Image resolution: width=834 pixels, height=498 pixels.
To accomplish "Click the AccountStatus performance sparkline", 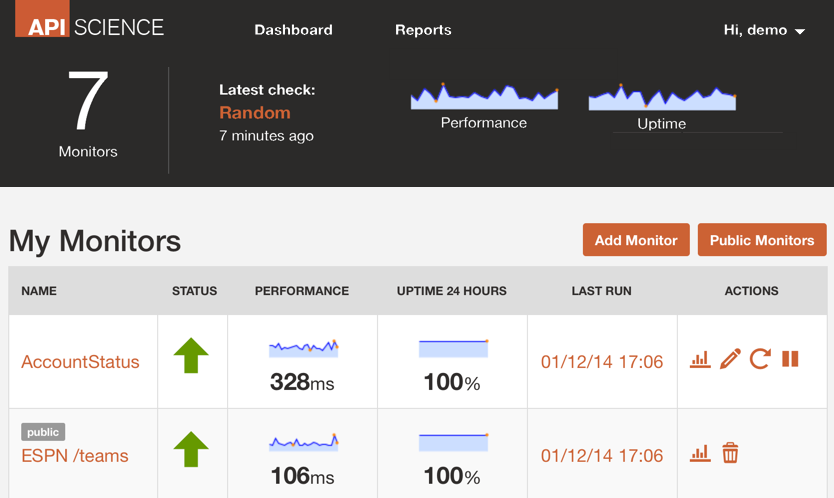I will pos(303,348).
